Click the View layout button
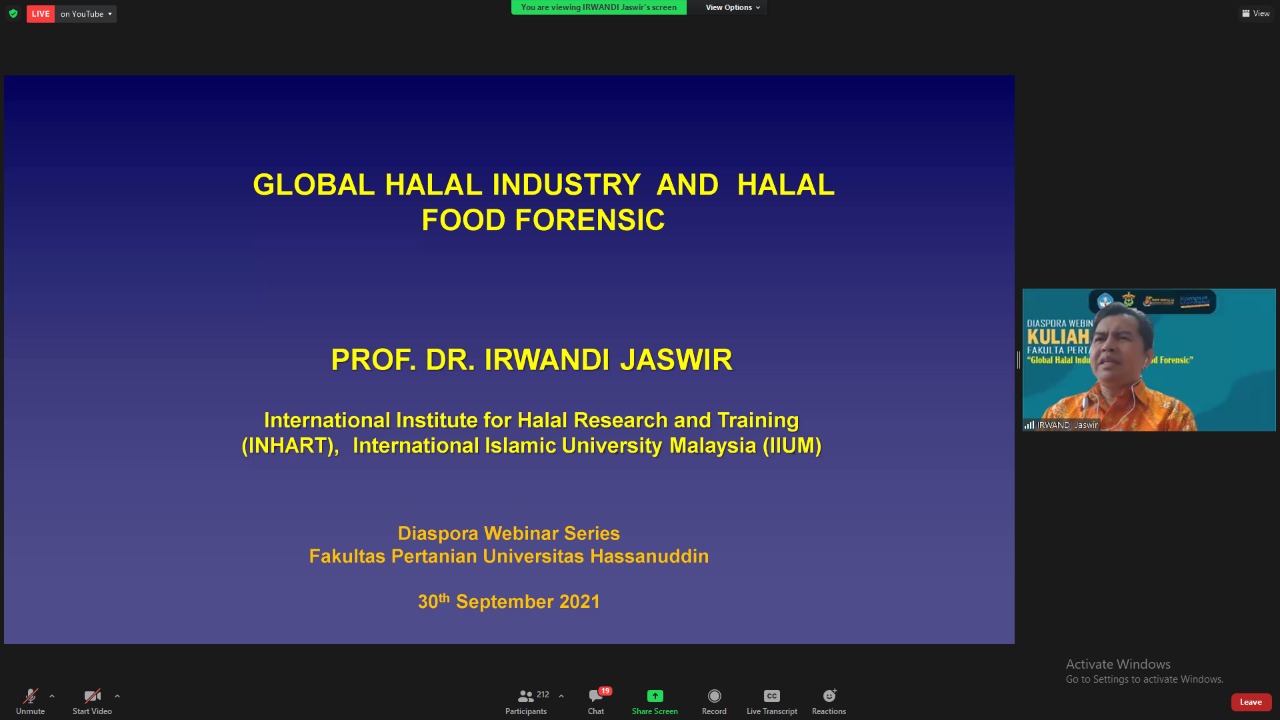Screen dimensions: 1280x720 click(1256, 13)
